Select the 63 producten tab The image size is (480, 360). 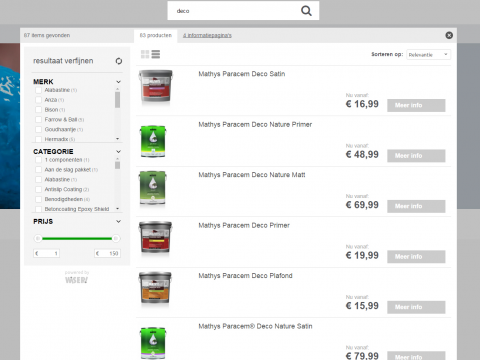[x=156, y=35]
